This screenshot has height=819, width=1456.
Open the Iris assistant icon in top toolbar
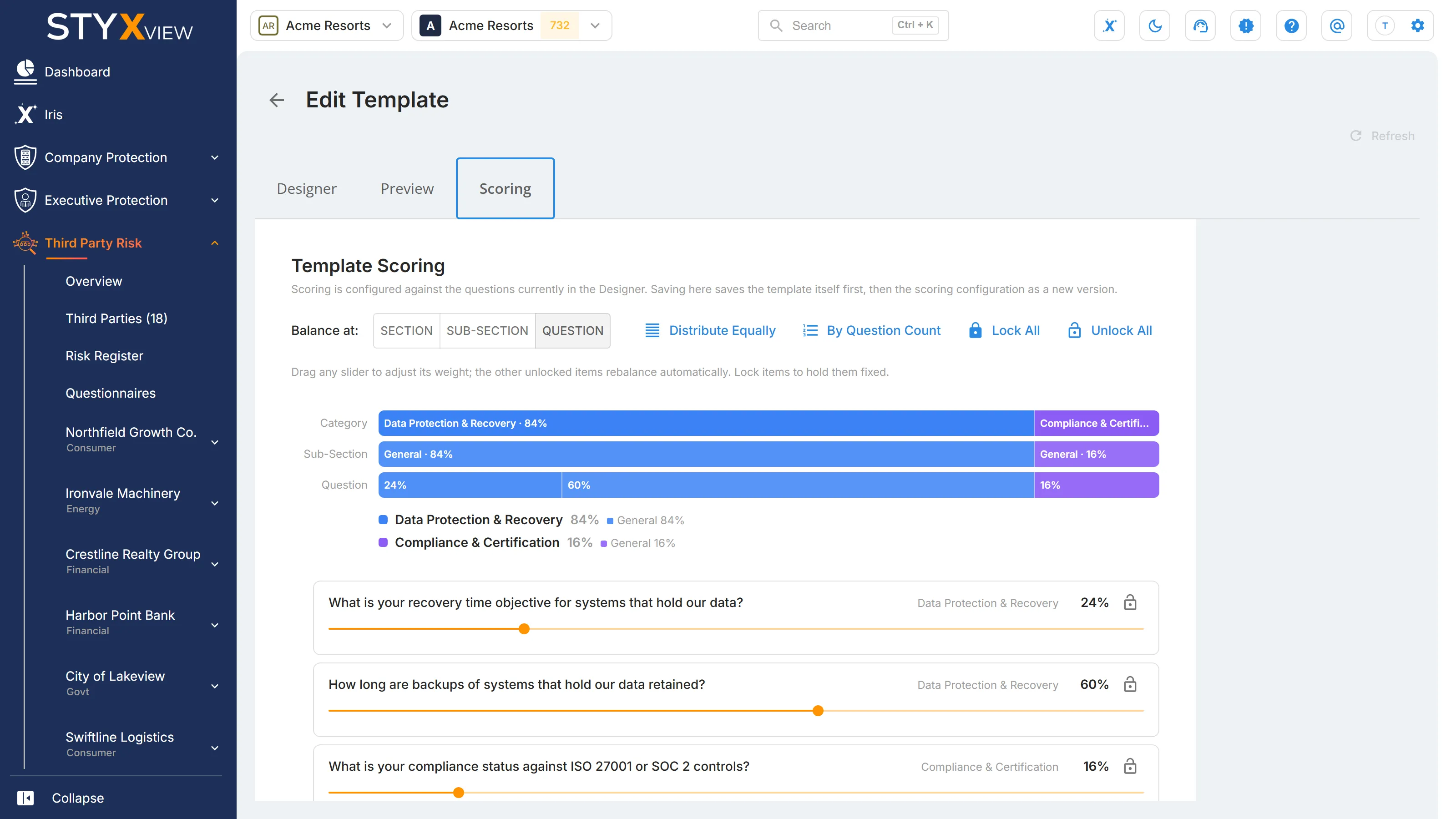[1109, 25]
